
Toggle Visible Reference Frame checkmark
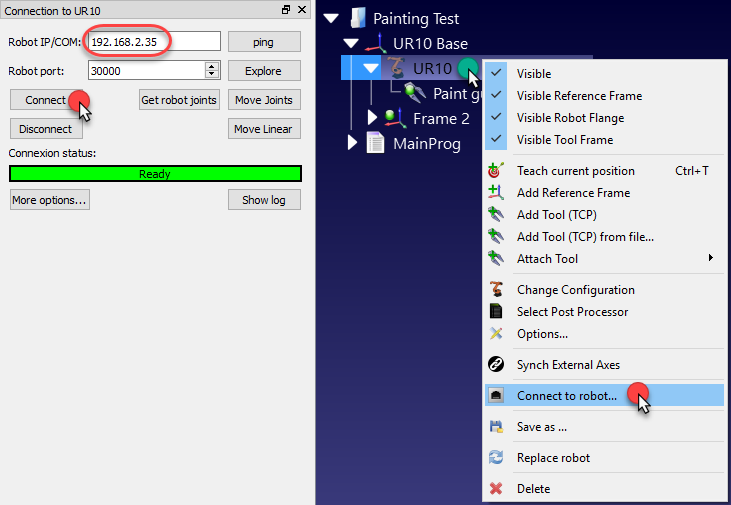click(496, 96)
